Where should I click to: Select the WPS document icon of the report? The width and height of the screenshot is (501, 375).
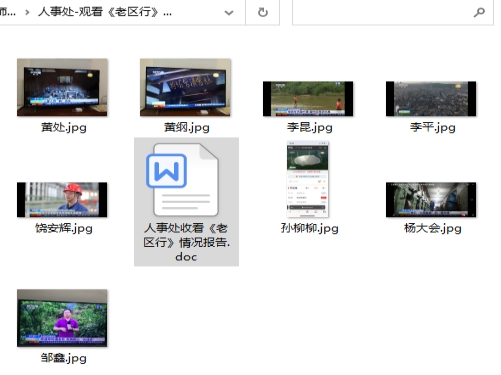click(183, 180)
